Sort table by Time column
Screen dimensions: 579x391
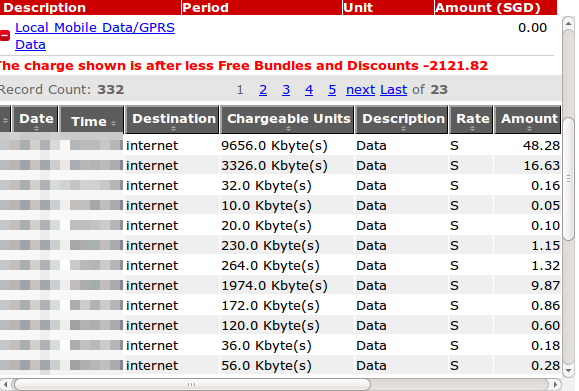92,119
